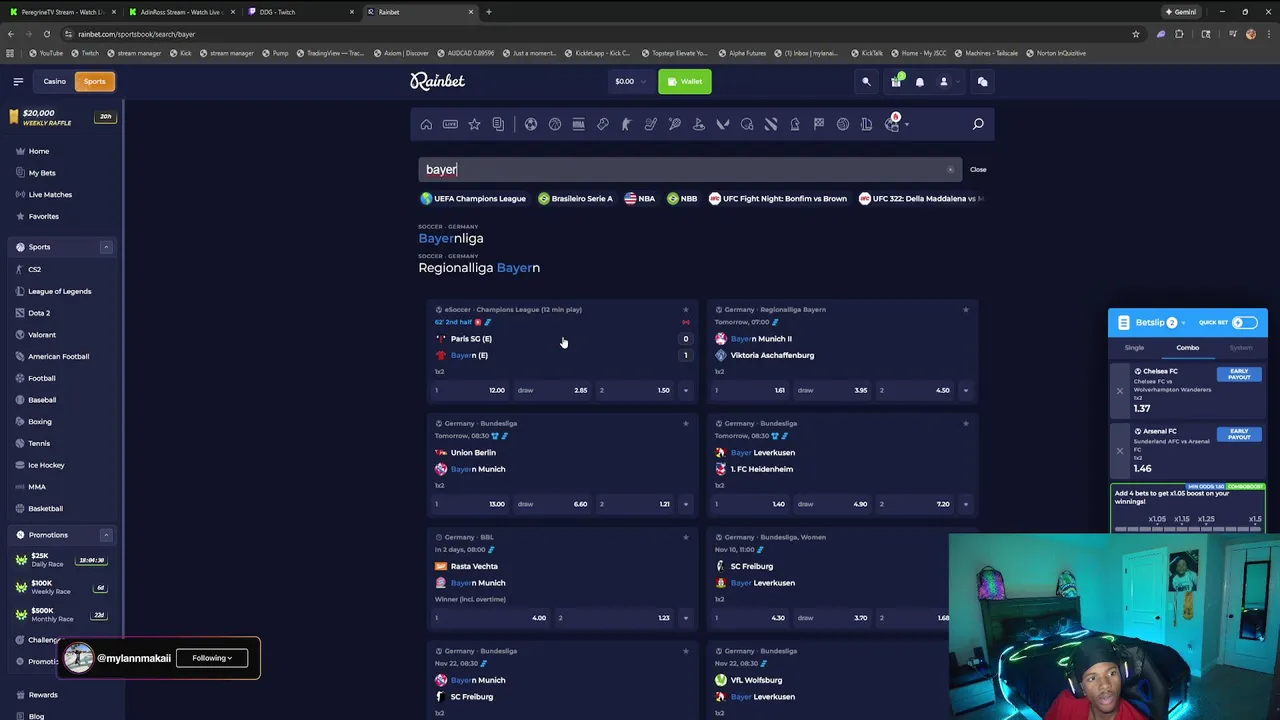This screenshot has width=1280, height=720.
Task: Favorite the Rasta Vechta match
Action: pyautogui.click(x=685, y=537)
